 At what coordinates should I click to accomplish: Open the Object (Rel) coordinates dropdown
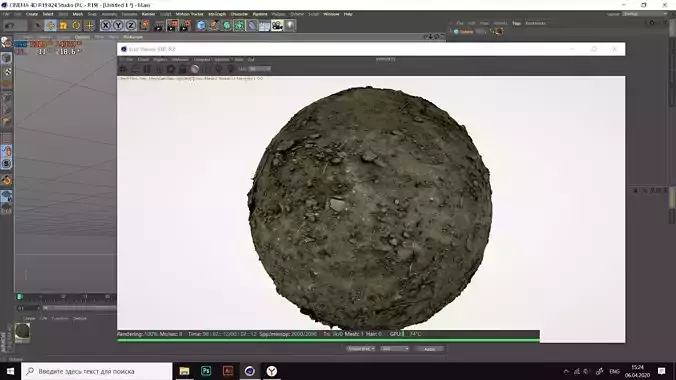pos(360,349)
